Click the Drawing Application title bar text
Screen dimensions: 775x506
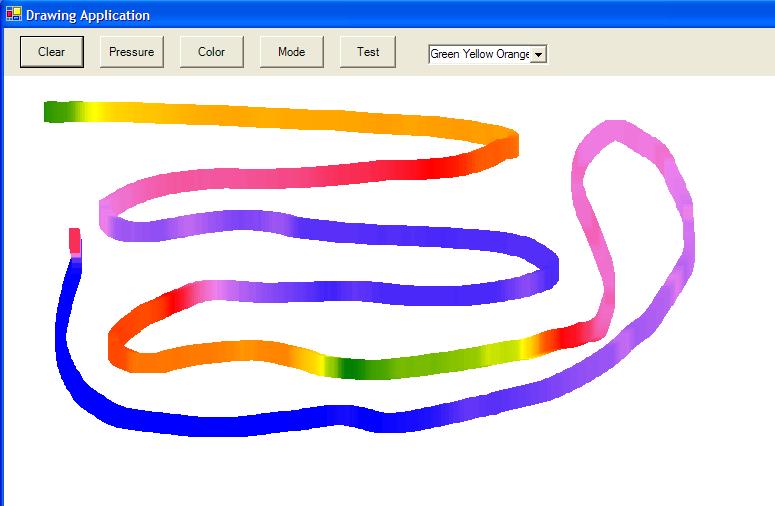pyautogui.click(x=88, y=15)
